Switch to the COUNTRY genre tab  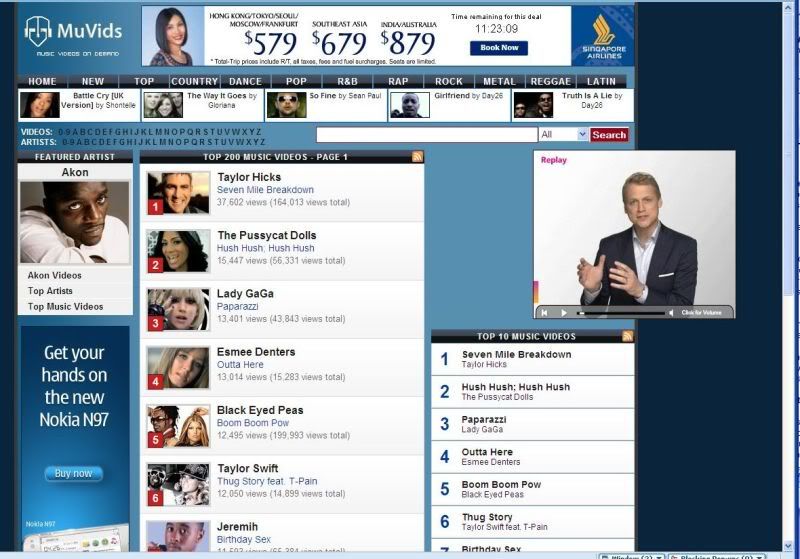coord(194,82)
